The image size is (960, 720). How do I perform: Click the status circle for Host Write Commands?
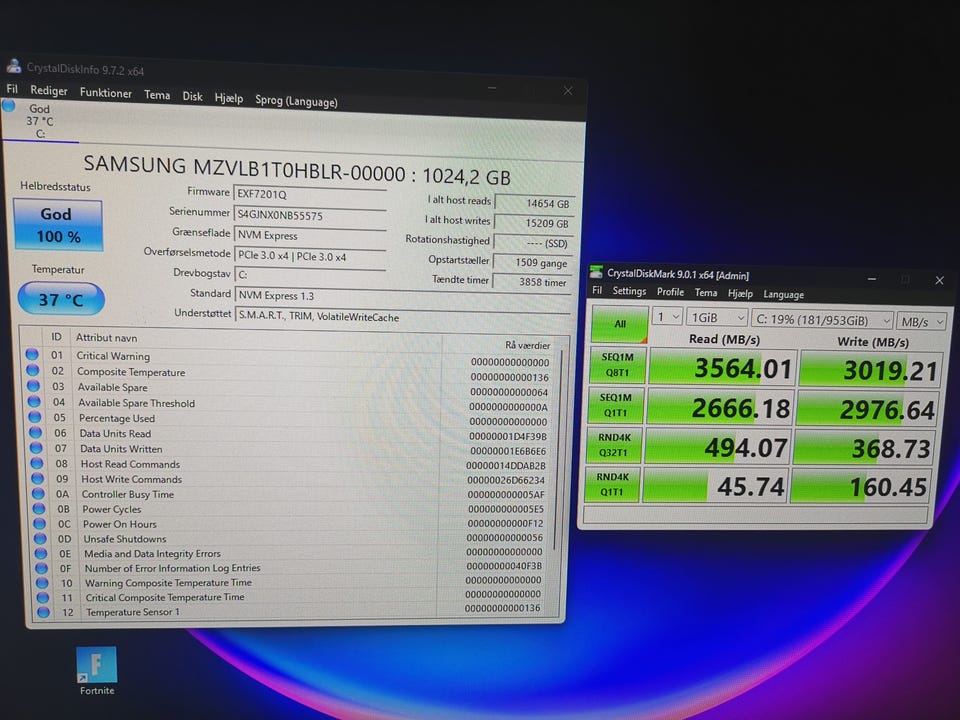[x=37, y=478]
